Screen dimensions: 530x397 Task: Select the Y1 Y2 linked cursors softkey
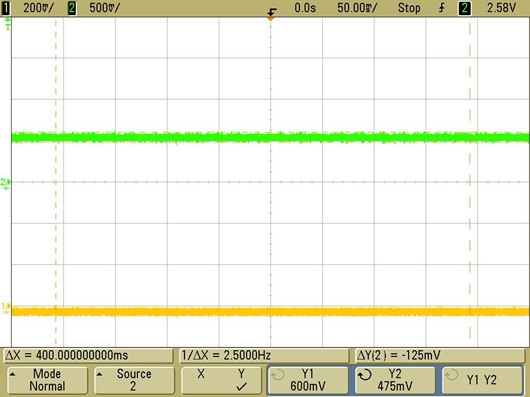pos(482,380)
